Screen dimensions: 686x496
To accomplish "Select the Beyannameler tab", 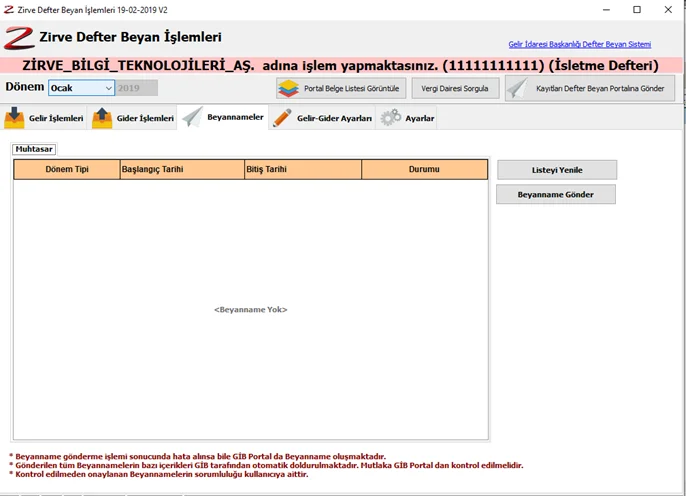I will coord(223,117).
